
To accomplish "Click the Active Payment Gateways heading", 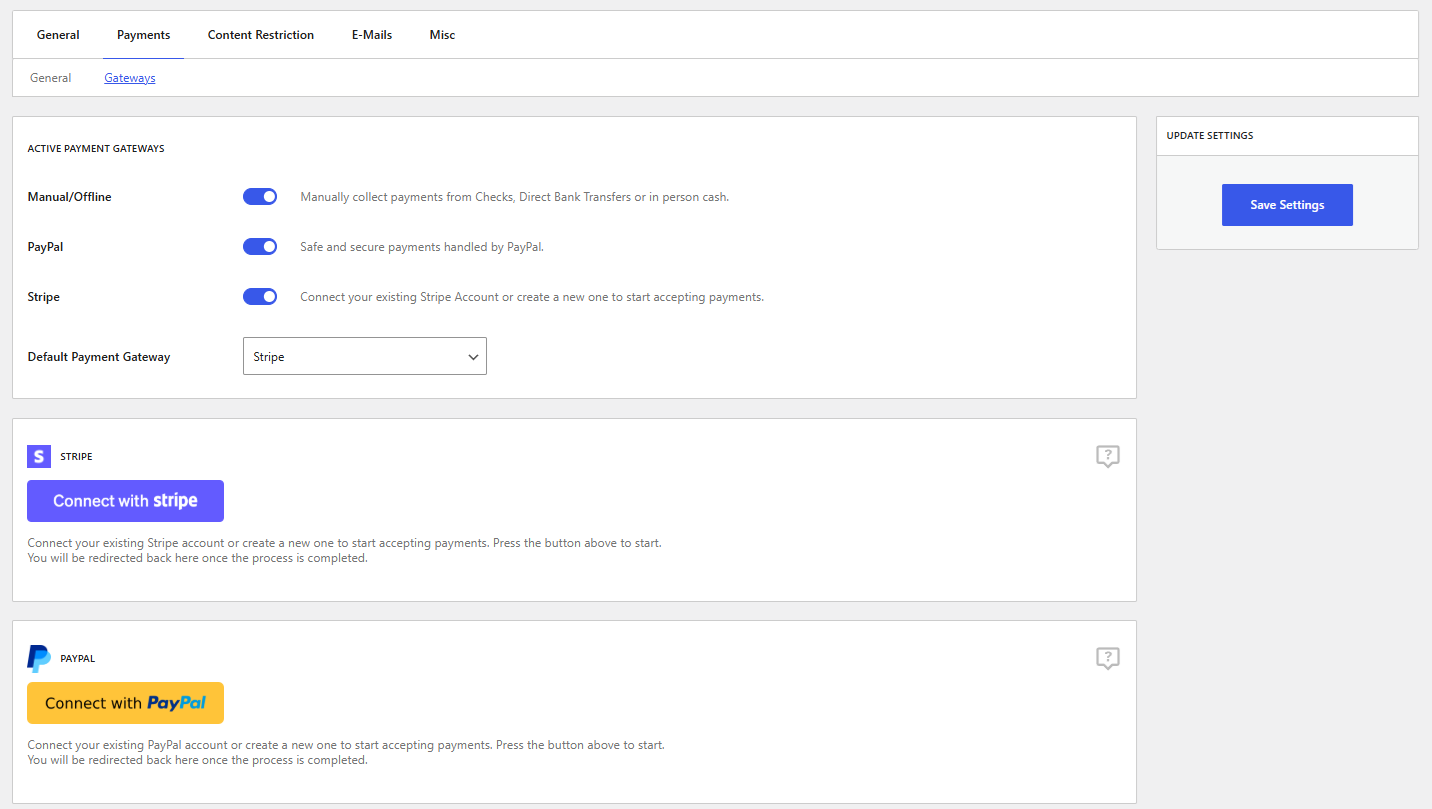I will click(96, 148).
